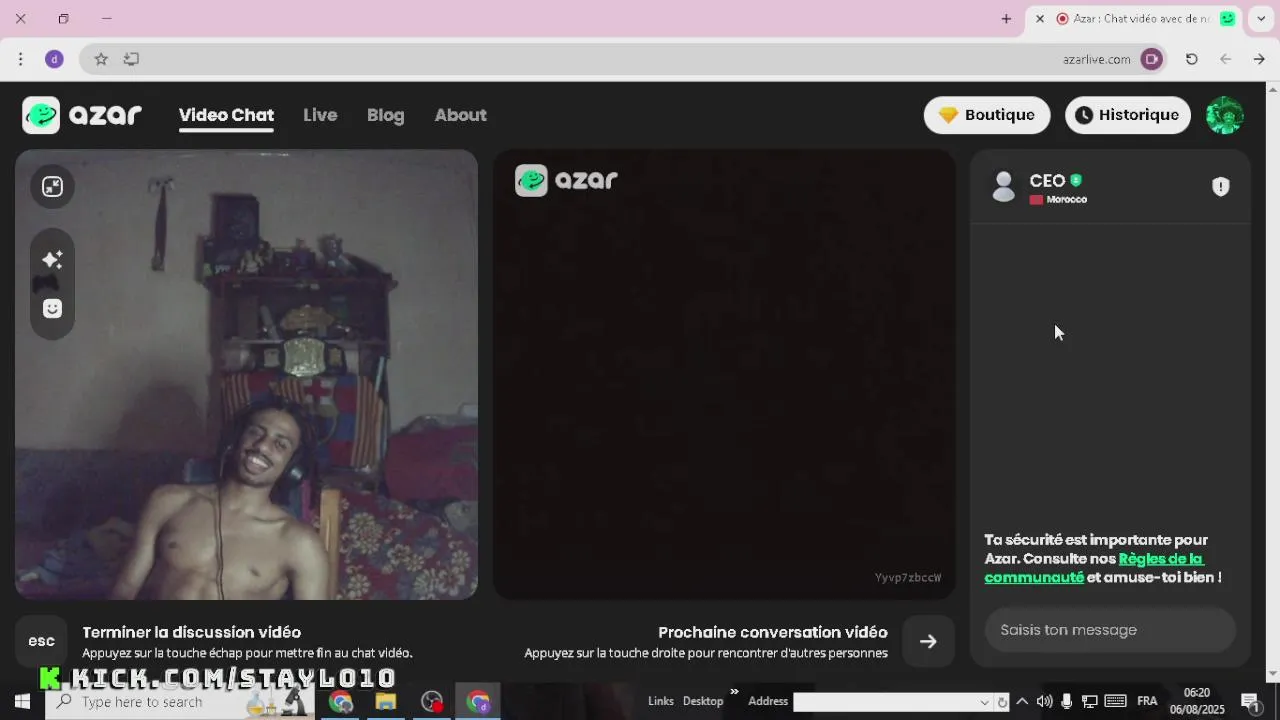This screenshot has height=720, width=1280.
Task: Expand the taskbar toolbar overflow chevron
Action: click(x=734, y=692)
